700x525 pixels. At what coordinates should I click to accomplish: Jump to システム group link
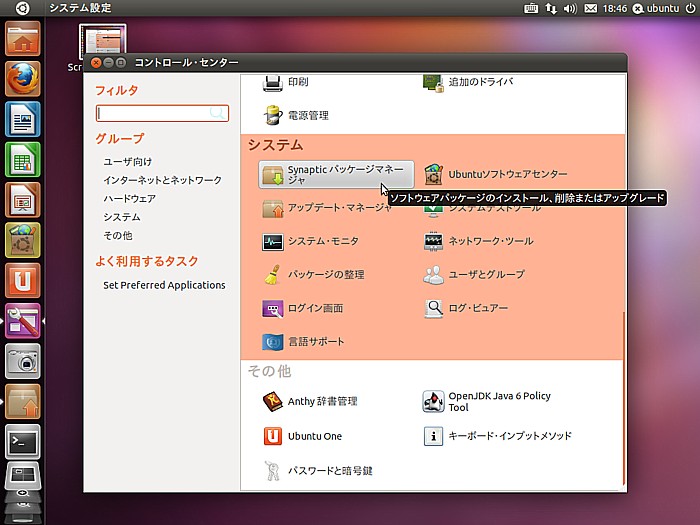click(122, 217)
